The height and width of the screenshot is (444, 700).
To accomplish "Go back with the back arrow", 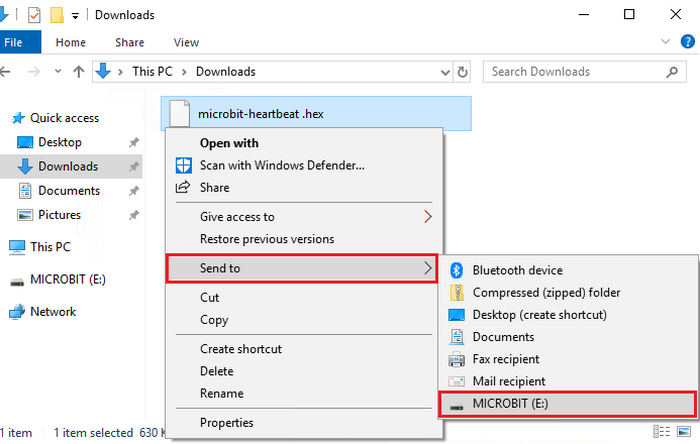I will tap(5, 71).
